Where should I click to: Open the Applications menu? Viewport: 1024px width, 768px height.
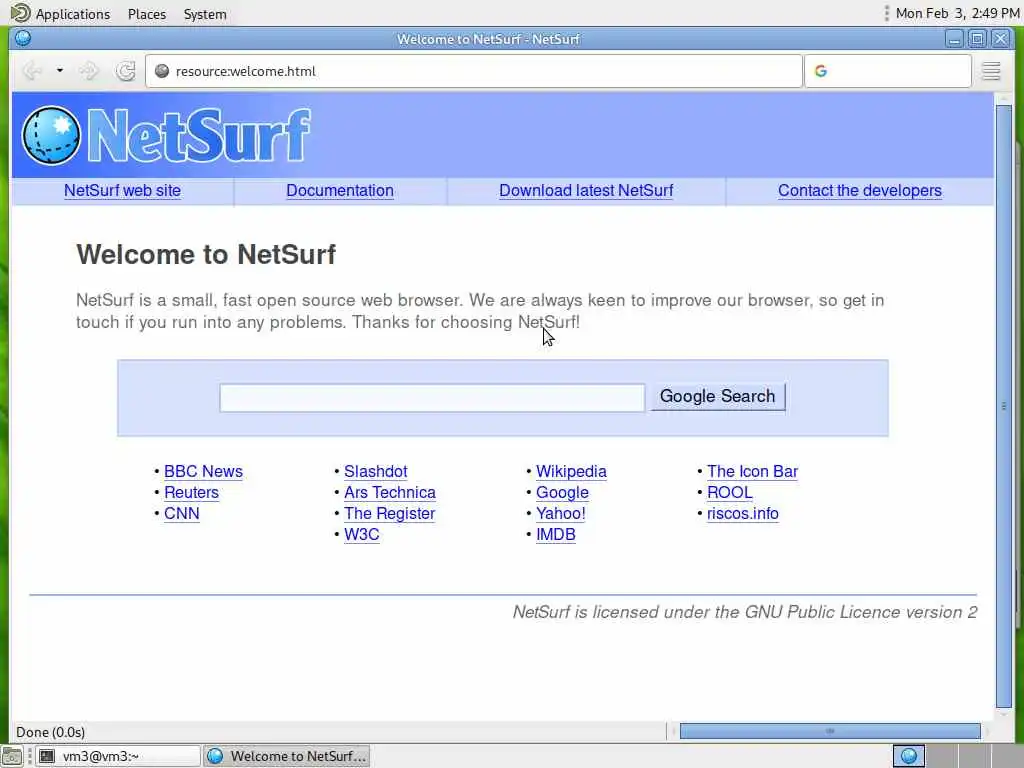(61, 14)
